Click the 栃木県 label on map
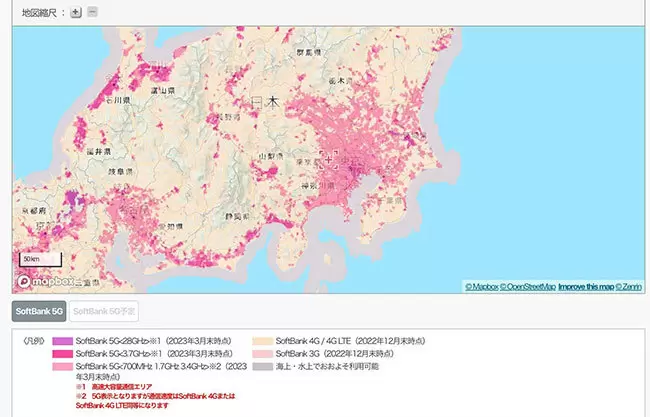The height and width of the screenshot is (417, 650). coord(340,81)
